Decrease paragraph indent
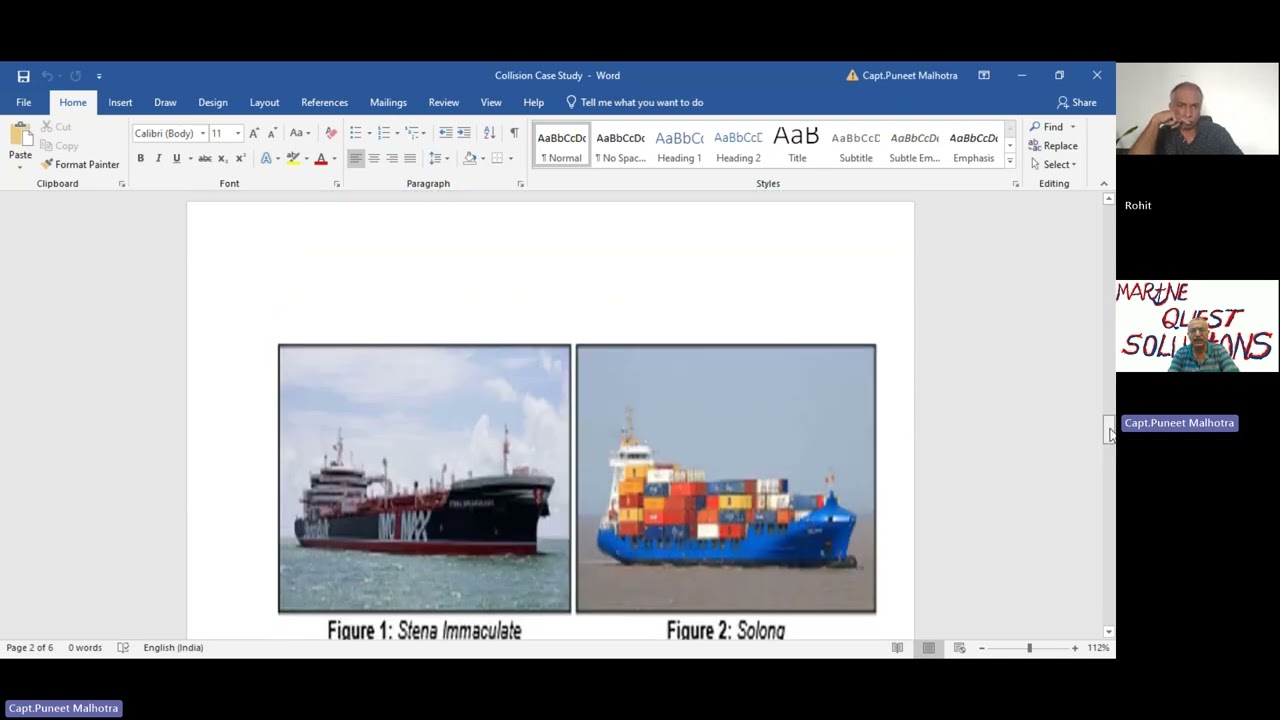The height and width of the screenshot is (720, 1280). point(446,133)
